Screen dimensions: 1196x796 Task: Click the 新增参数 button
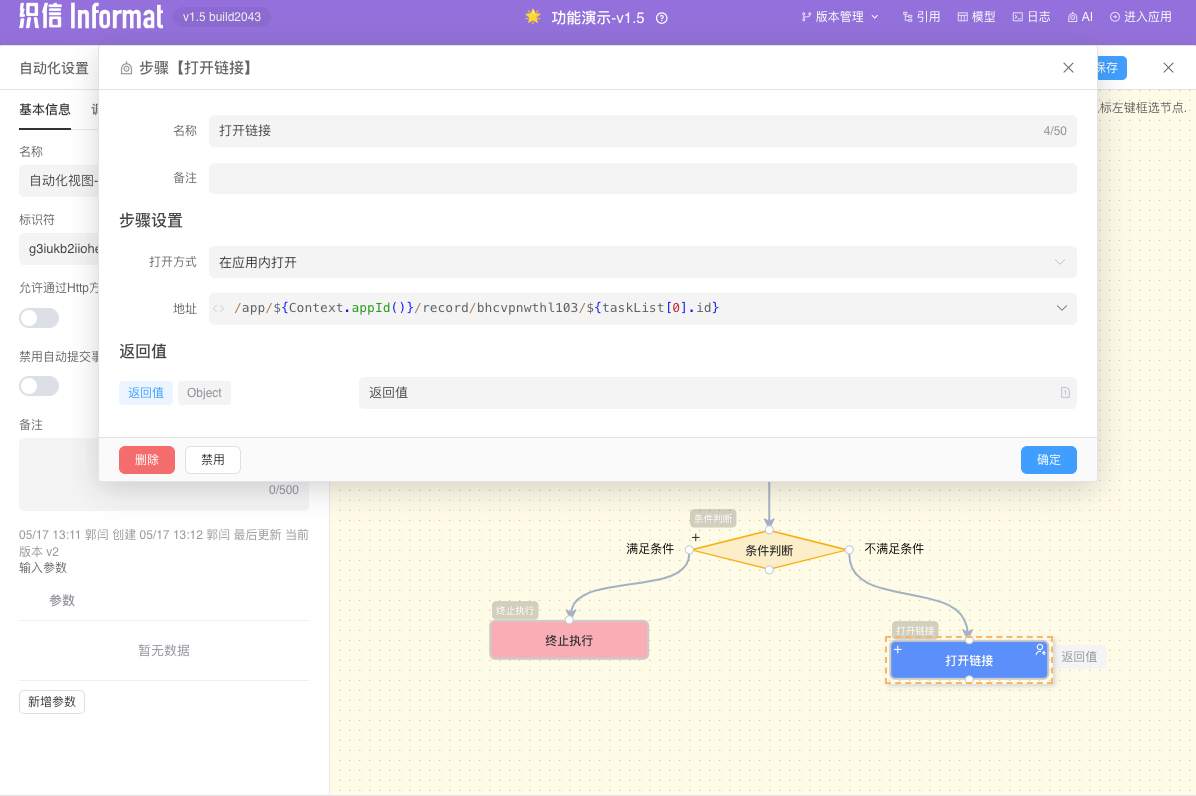(52, 702)
